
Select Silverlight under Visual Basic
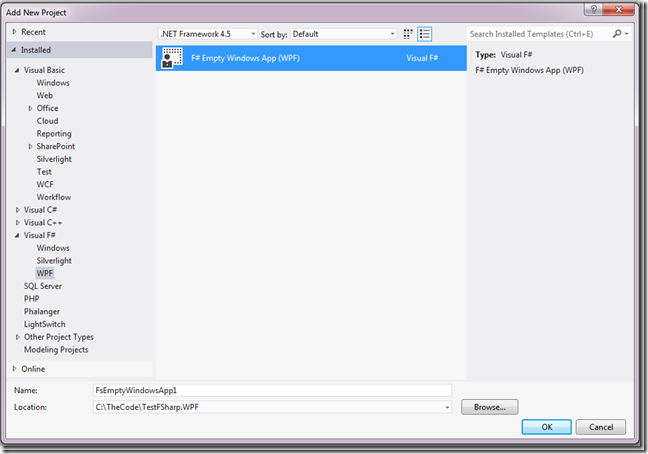tap(54, 159)
